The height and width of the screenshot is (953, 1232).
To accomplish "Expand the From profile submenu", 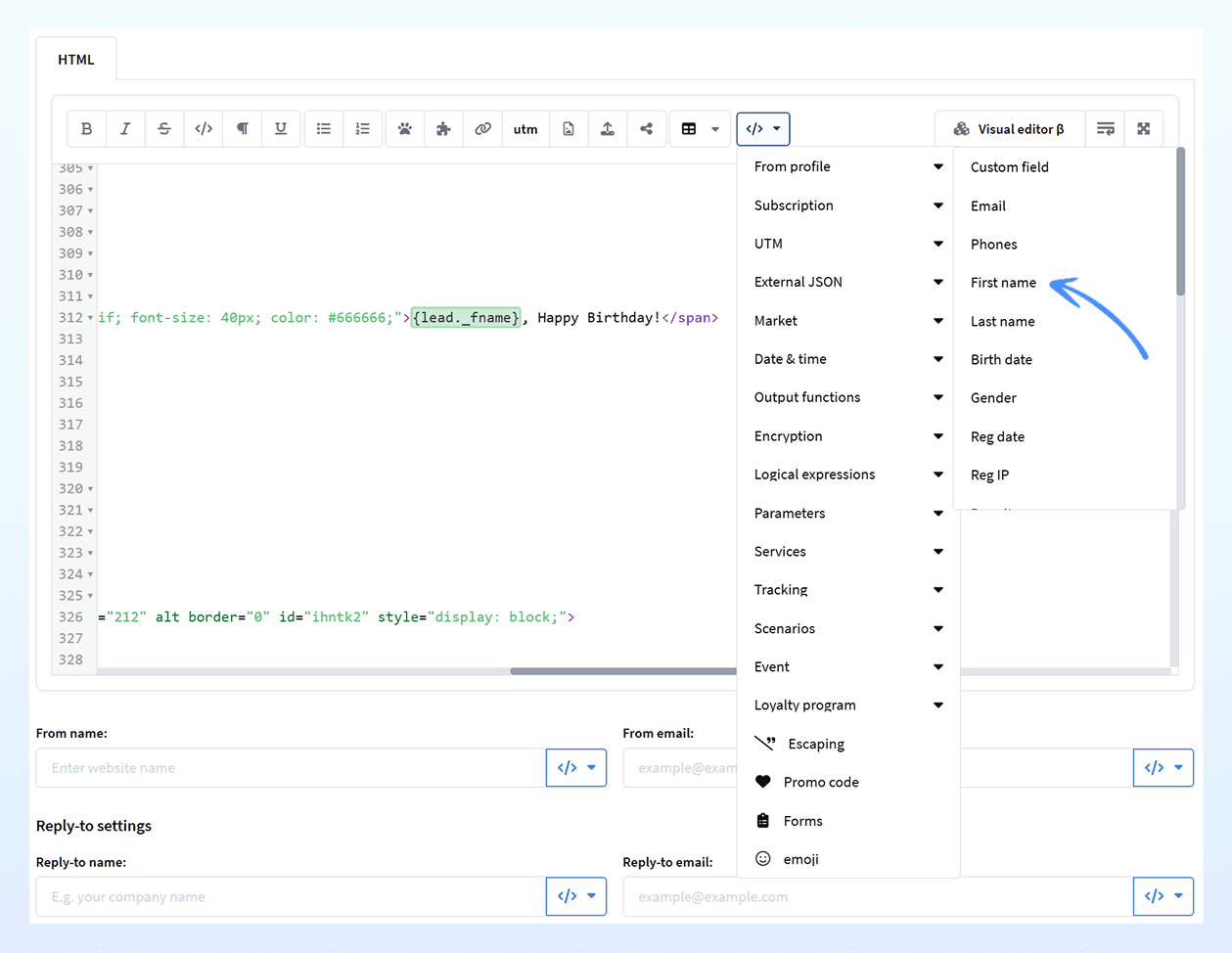I will click(848, 166).
